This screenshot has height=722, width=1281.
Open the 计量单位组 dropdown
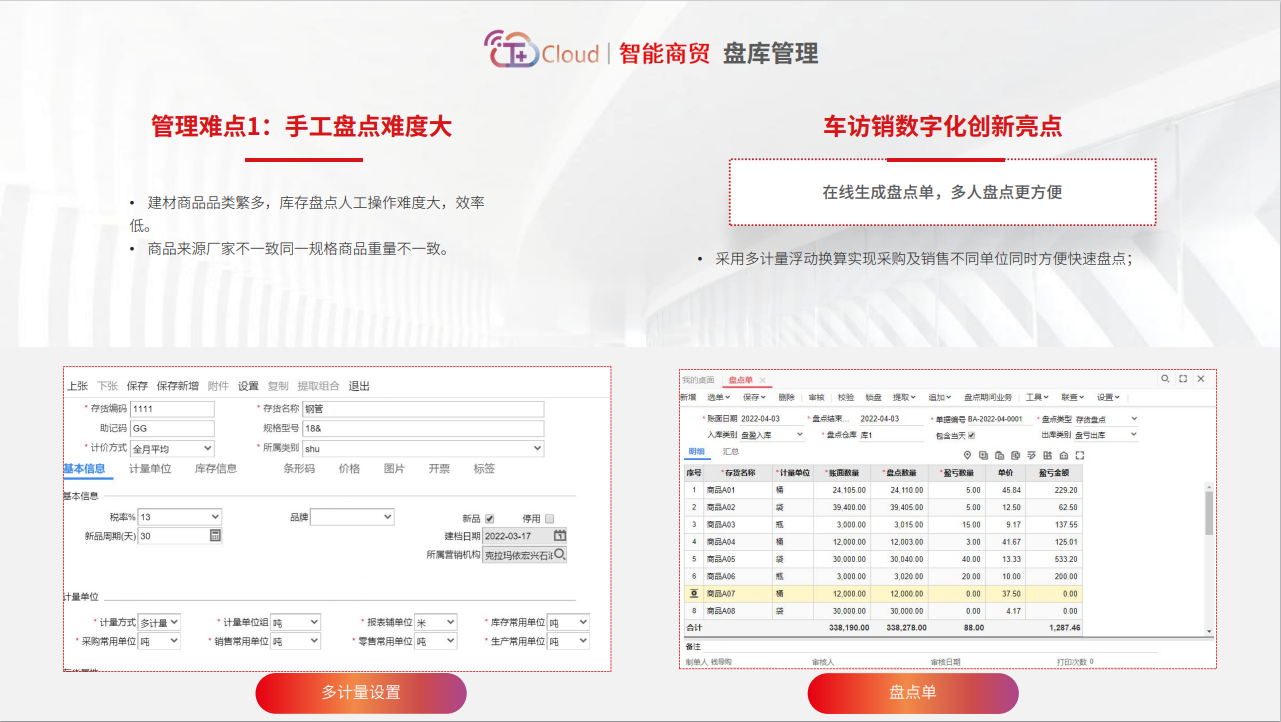[295, 622]
